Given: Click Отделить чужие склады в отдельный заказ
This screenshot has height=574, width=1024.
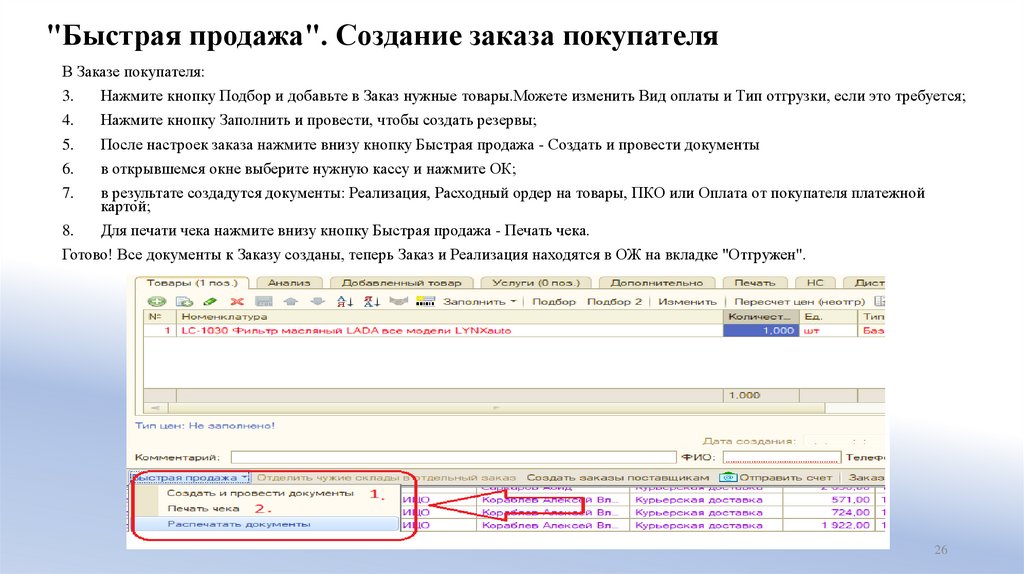Looking at the screenshot, I should pyautogui.click(x=386, y=477).
